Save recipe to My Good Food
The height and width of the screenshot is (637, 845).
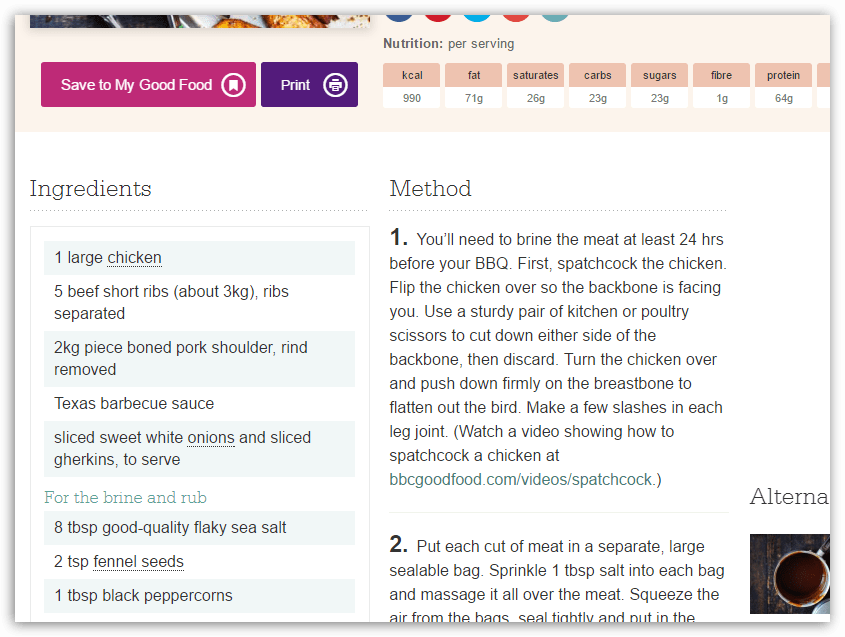(x=137, y=85)
